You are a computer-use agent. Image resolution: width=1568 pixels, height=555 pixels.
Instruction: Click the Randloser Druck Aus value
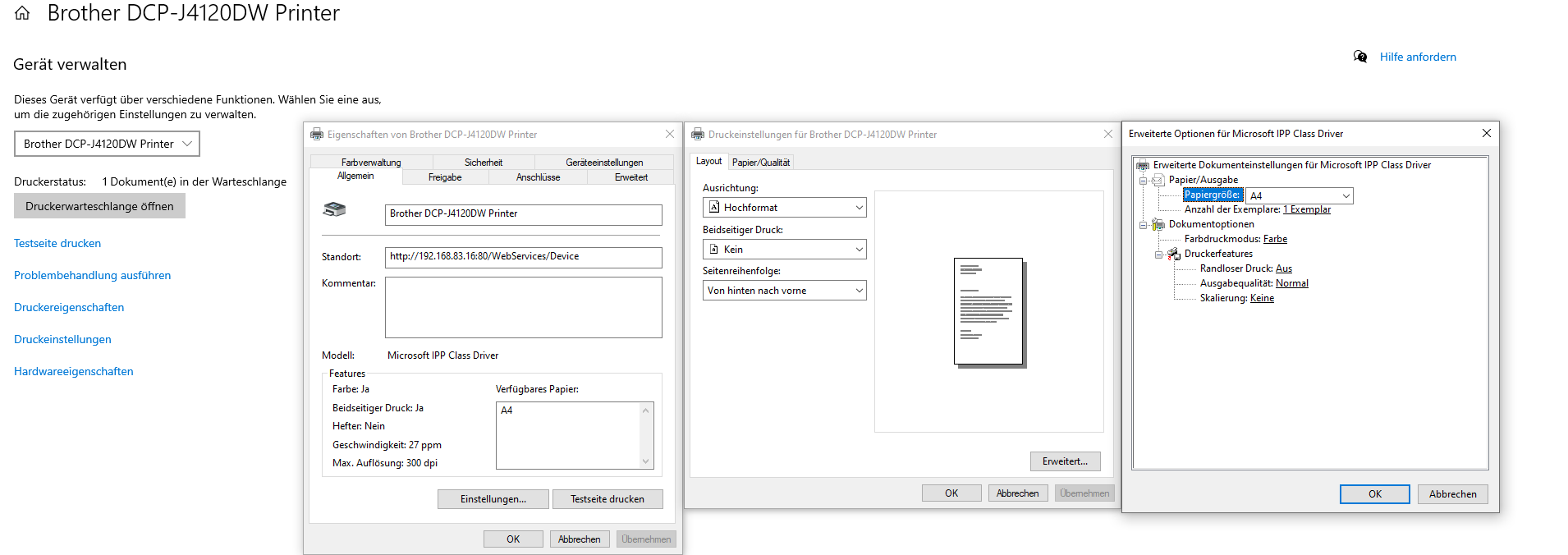pyautogui.click(x=1284, y=268)
